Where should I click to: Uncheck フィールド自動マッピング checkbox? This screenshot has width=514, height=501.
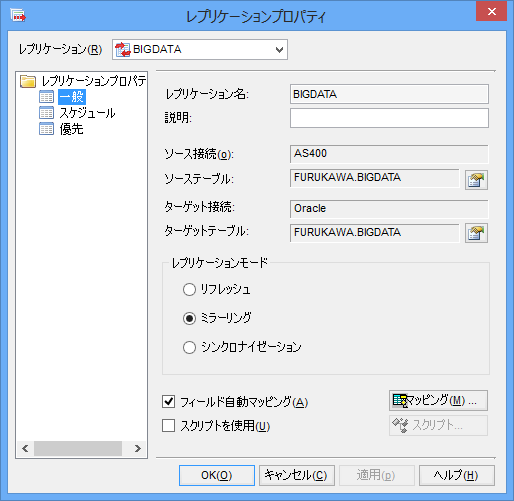[x=169, y=402]
